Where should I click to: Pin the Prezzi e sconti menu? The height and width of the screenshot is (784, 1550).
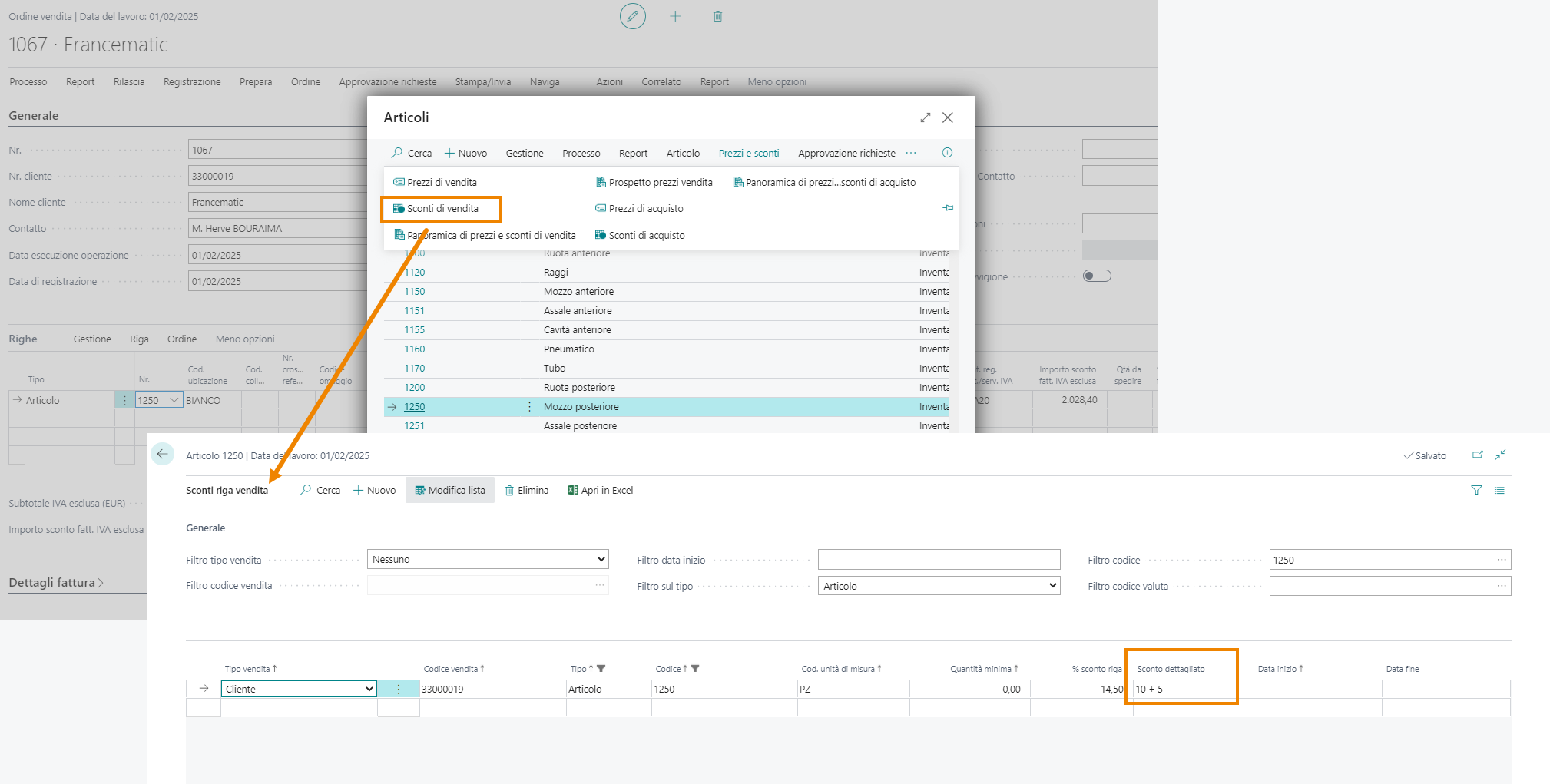(x=948, y=208)
